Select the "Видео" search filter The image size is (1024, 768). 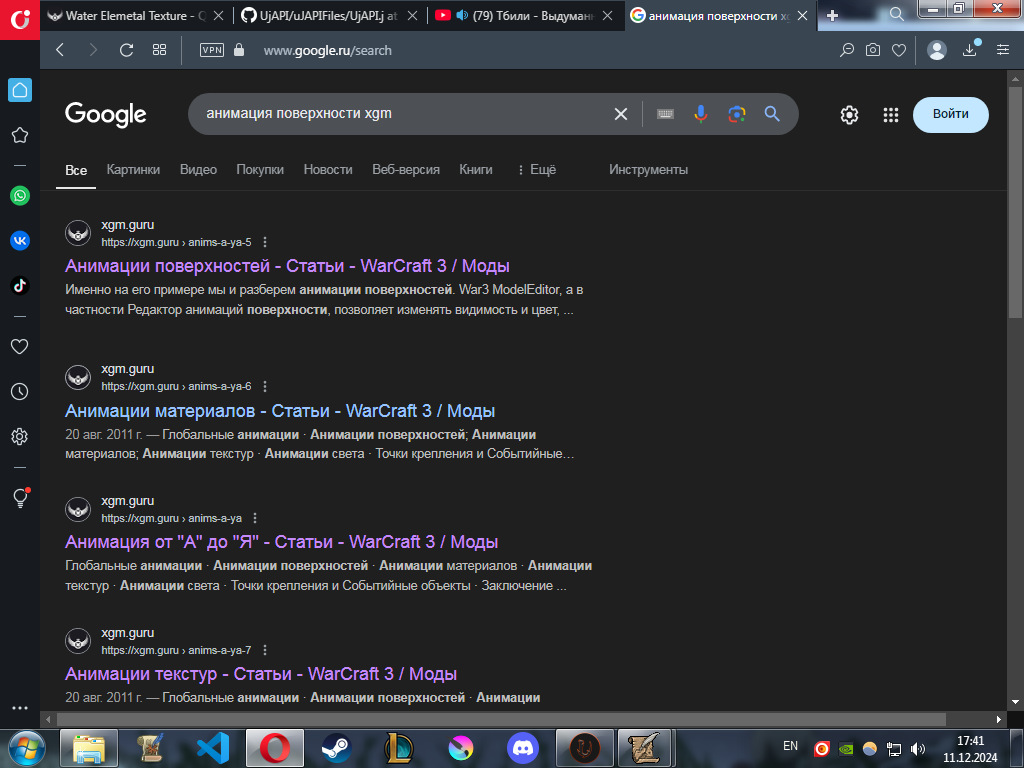[199, 170]
